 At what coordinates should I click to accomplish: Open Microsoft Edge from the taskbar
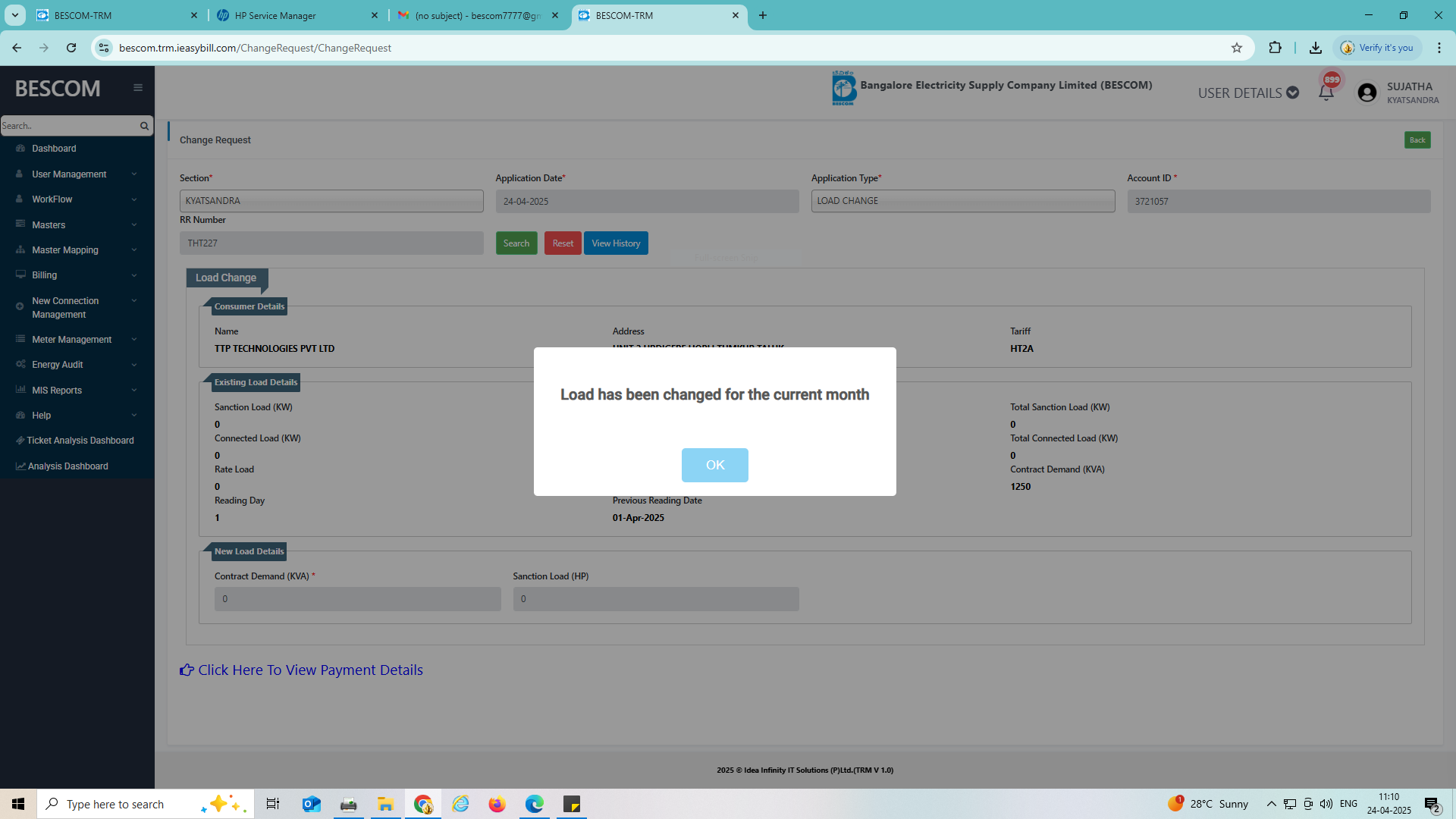(534, 804)
